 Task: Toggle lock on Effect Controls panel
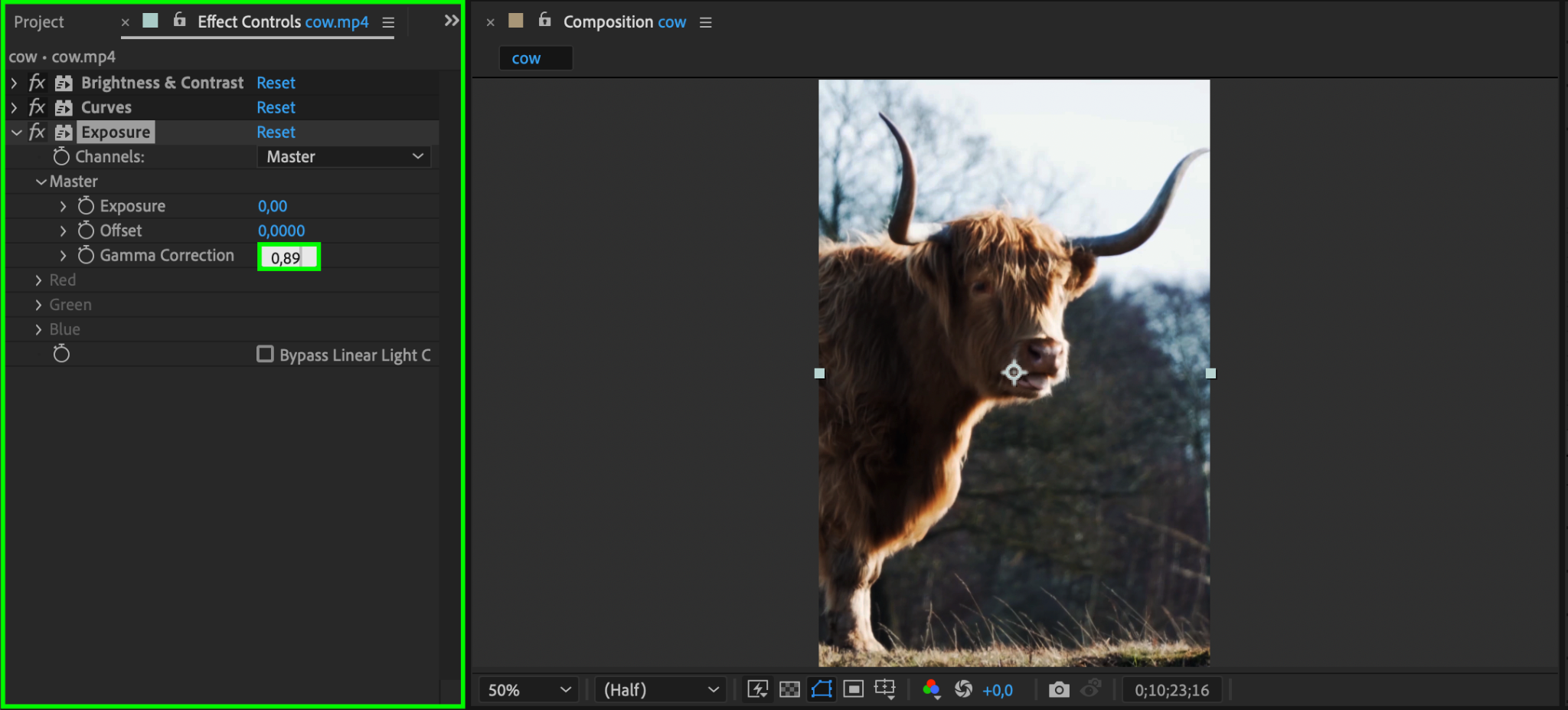pos(180,21)
